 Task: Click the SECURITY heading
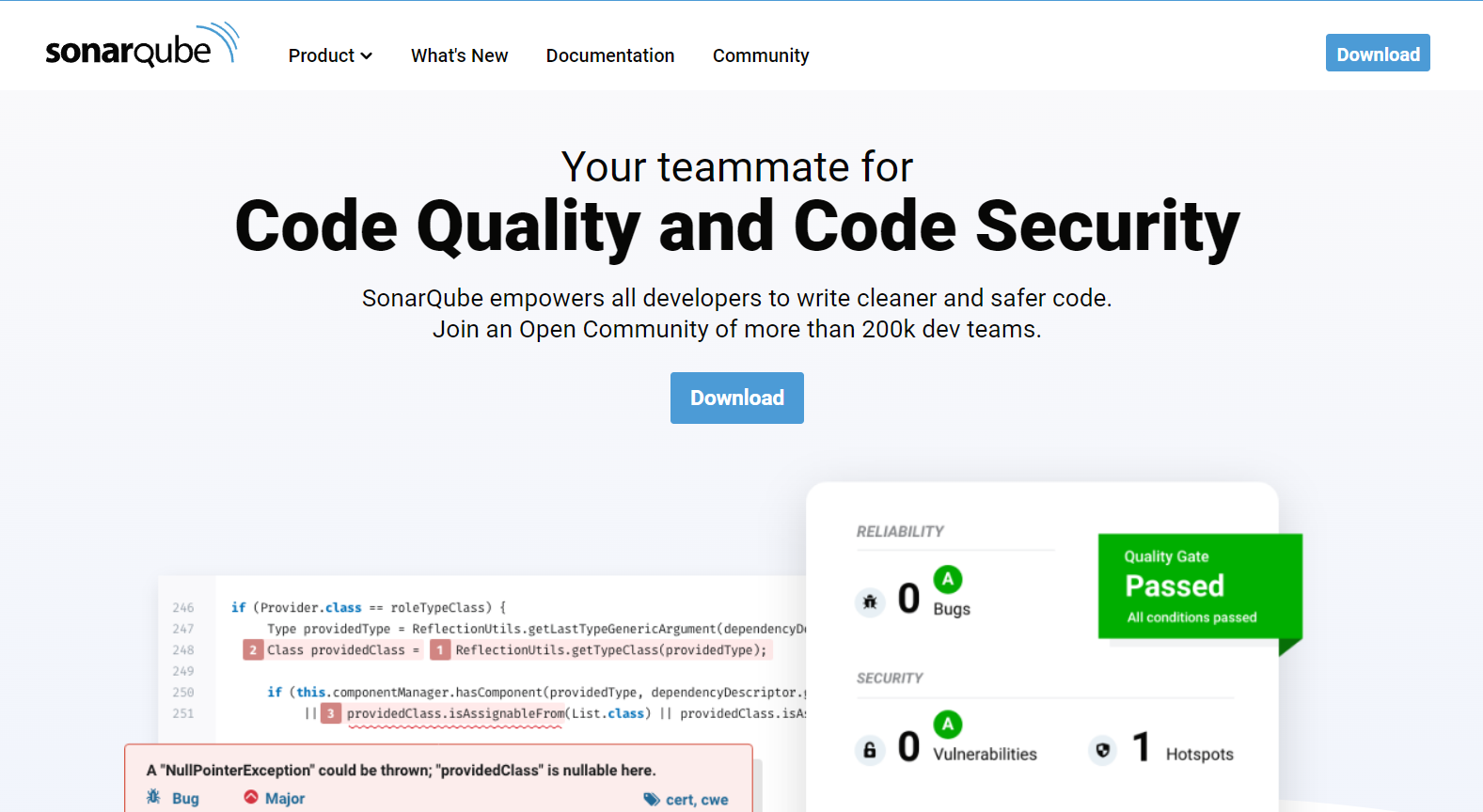click(890, 678)
